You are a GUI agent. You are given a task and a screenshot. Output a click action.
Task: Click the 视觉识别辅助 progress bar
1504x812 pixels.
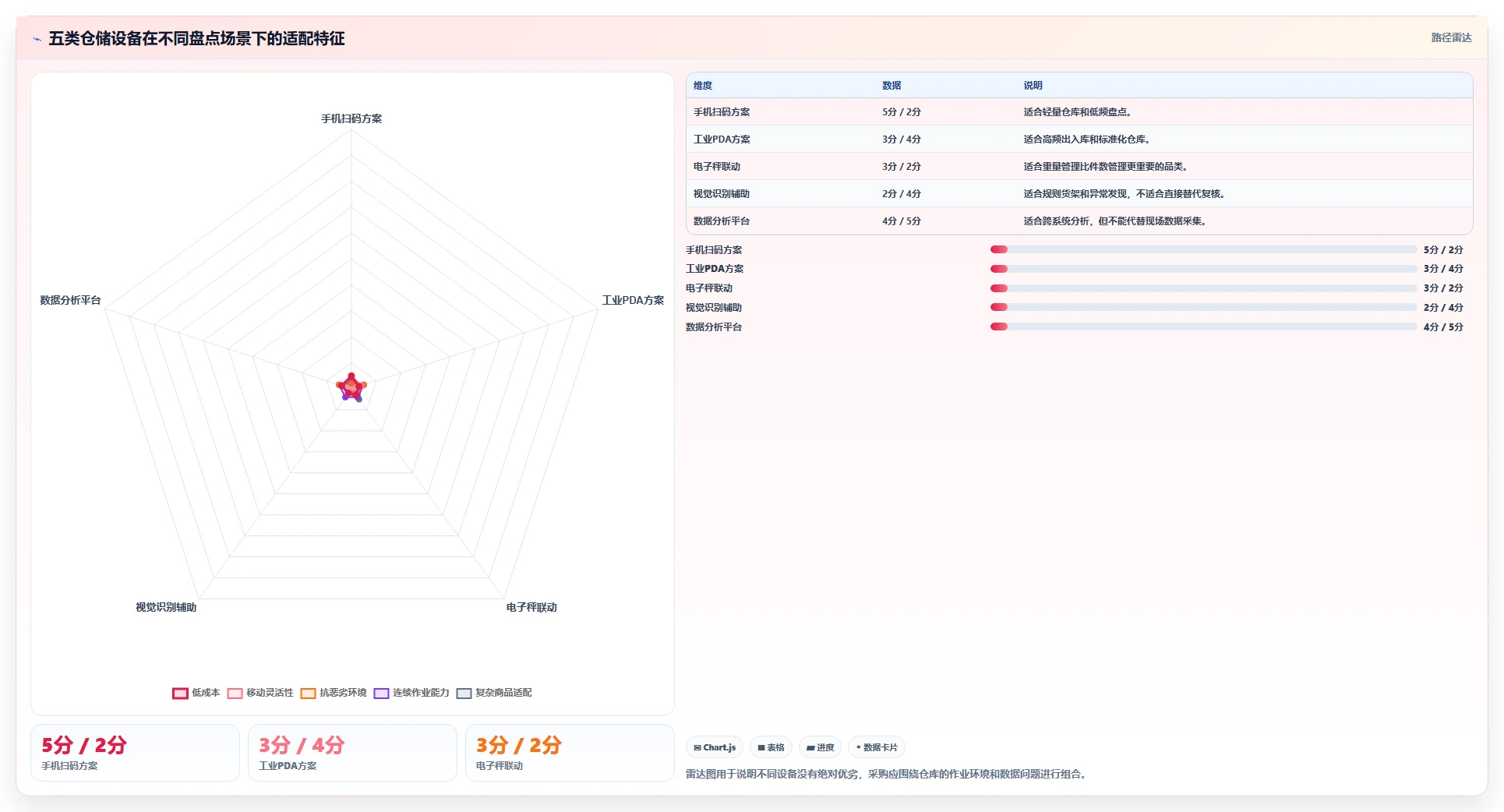coord(1203,307)
